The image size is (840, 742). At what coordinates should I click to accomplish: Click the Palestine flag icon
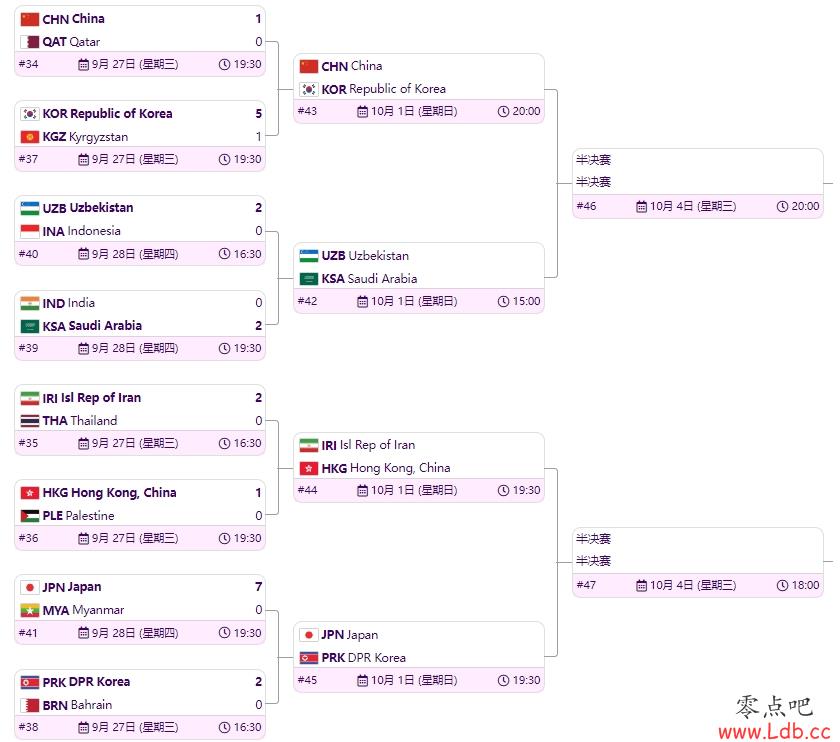tap(29, 516)
